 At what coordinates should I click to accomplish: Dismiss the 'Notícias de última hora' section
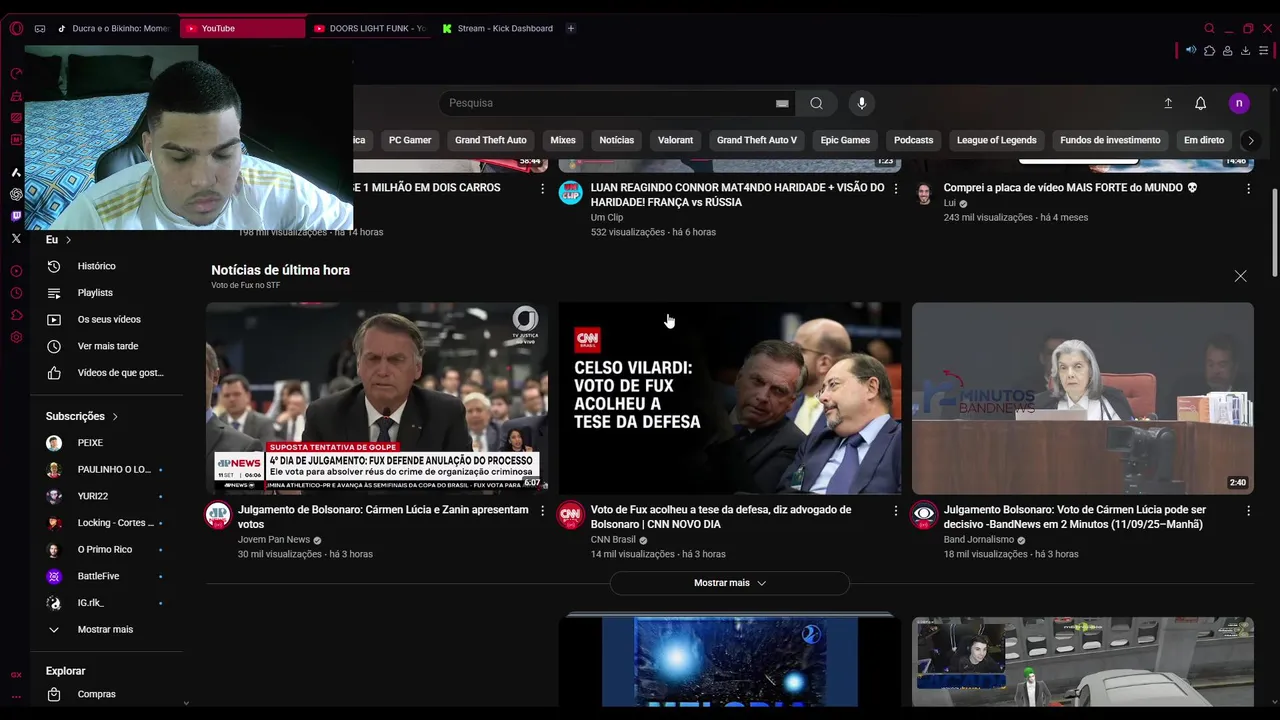[x=1240, y=276]
